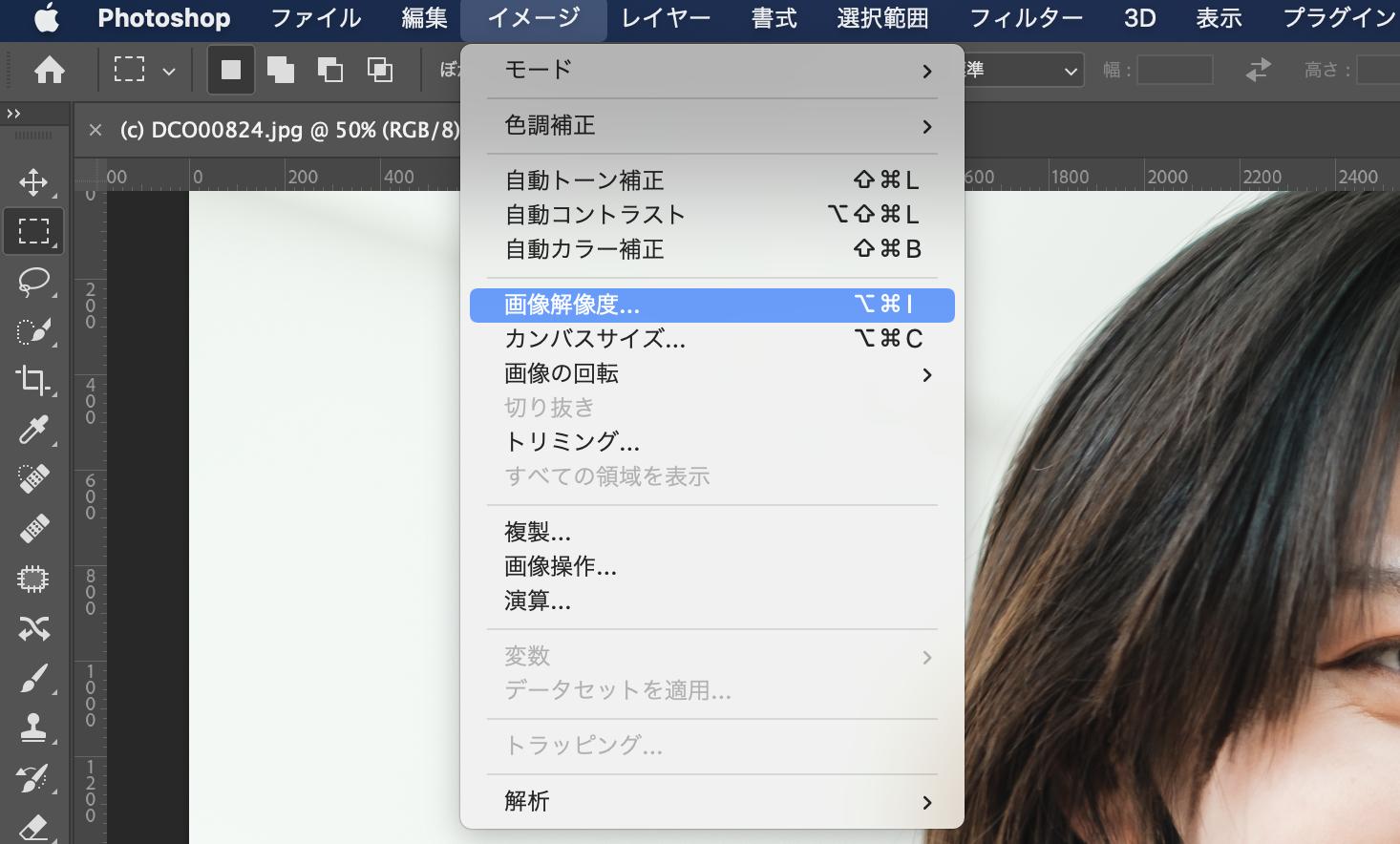Screen dimensions: 1400x844
Task: Open the 3D menu
Action: pos(1139,18)
